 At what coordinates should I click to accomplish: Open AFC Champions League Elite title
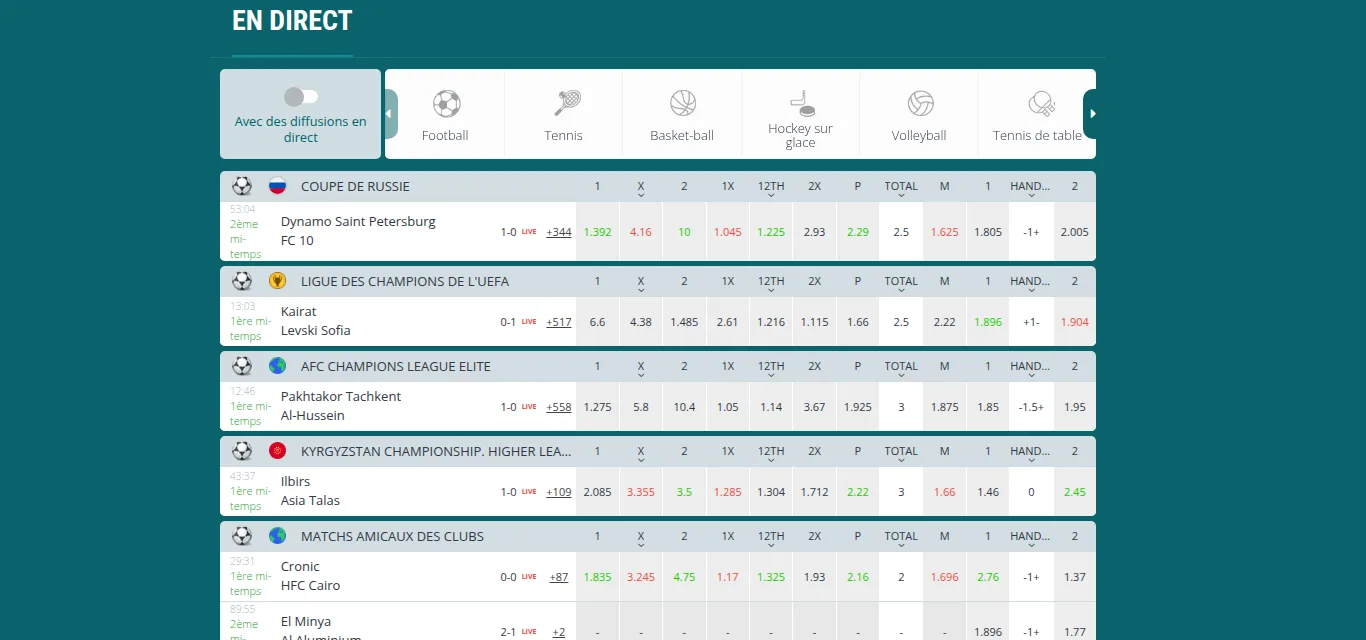click(x=396, y=366)
